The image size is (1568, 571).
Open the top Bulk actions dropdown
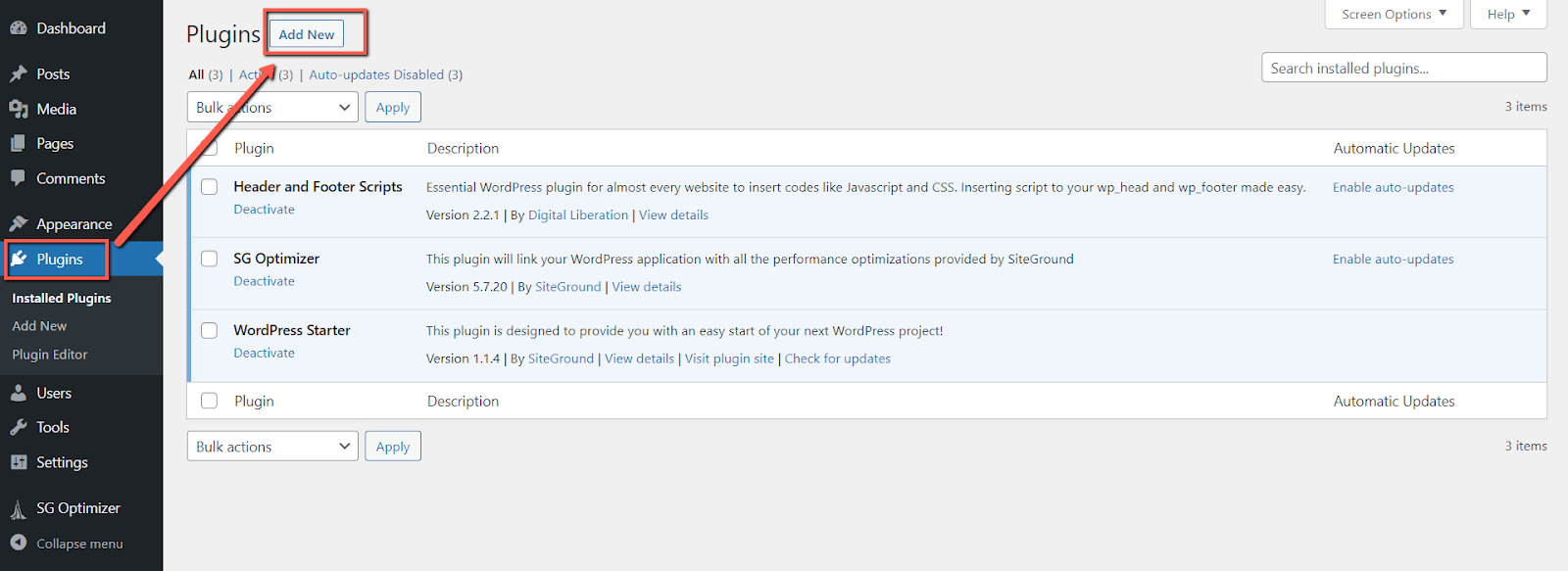click(272, 107)
